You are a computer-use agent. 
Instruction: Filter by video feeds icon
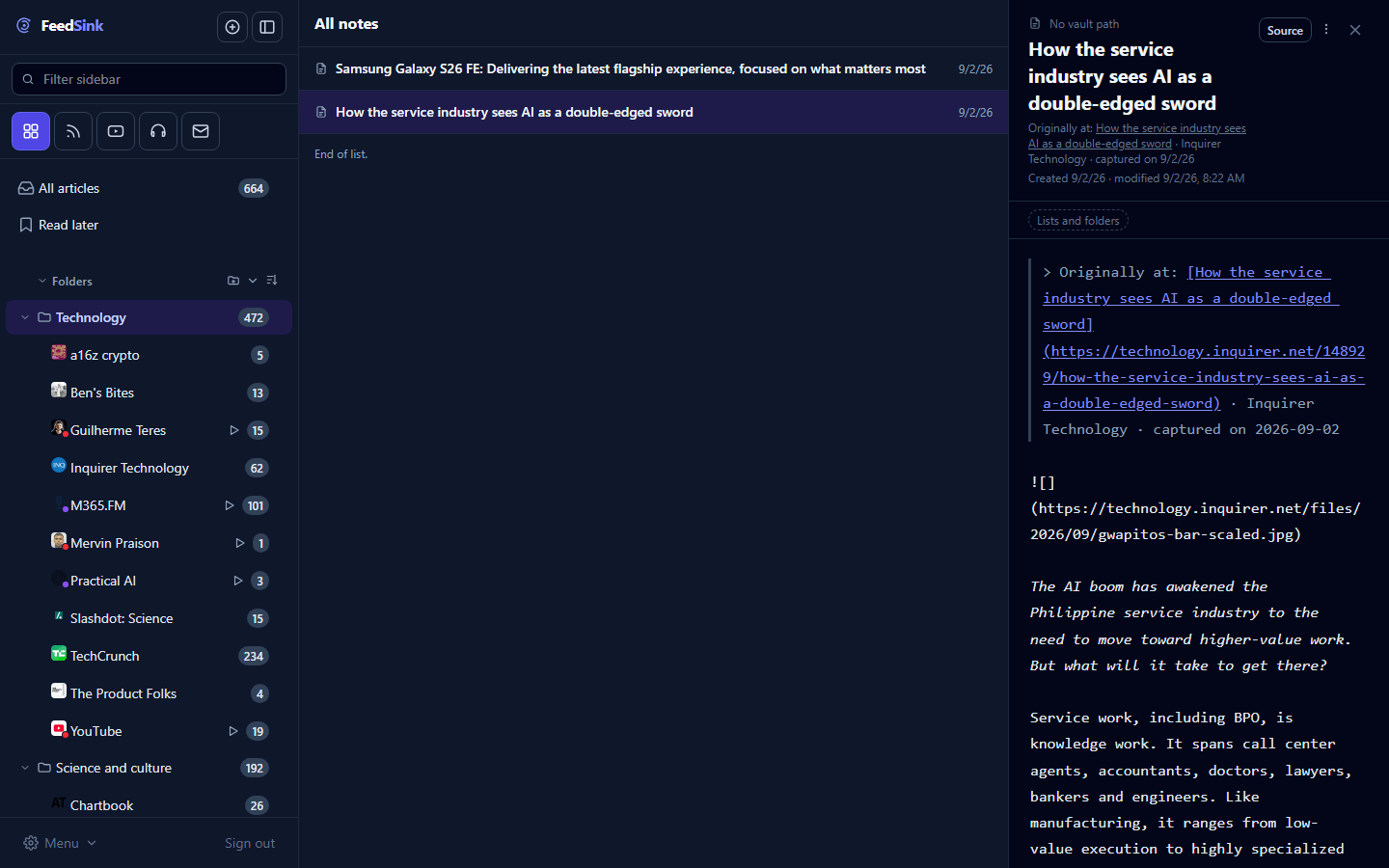click(x=116, y=131)
